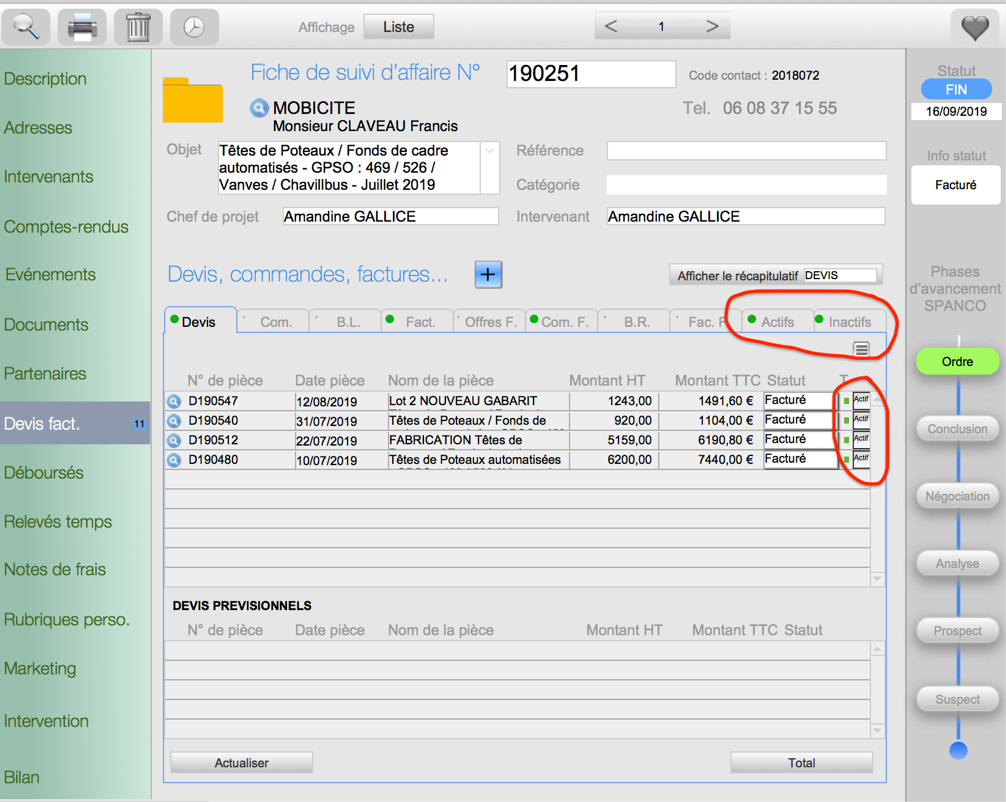1006x802 pixels.
Task: Click the printer icon in the toolbar
Action: click(82, 27)
